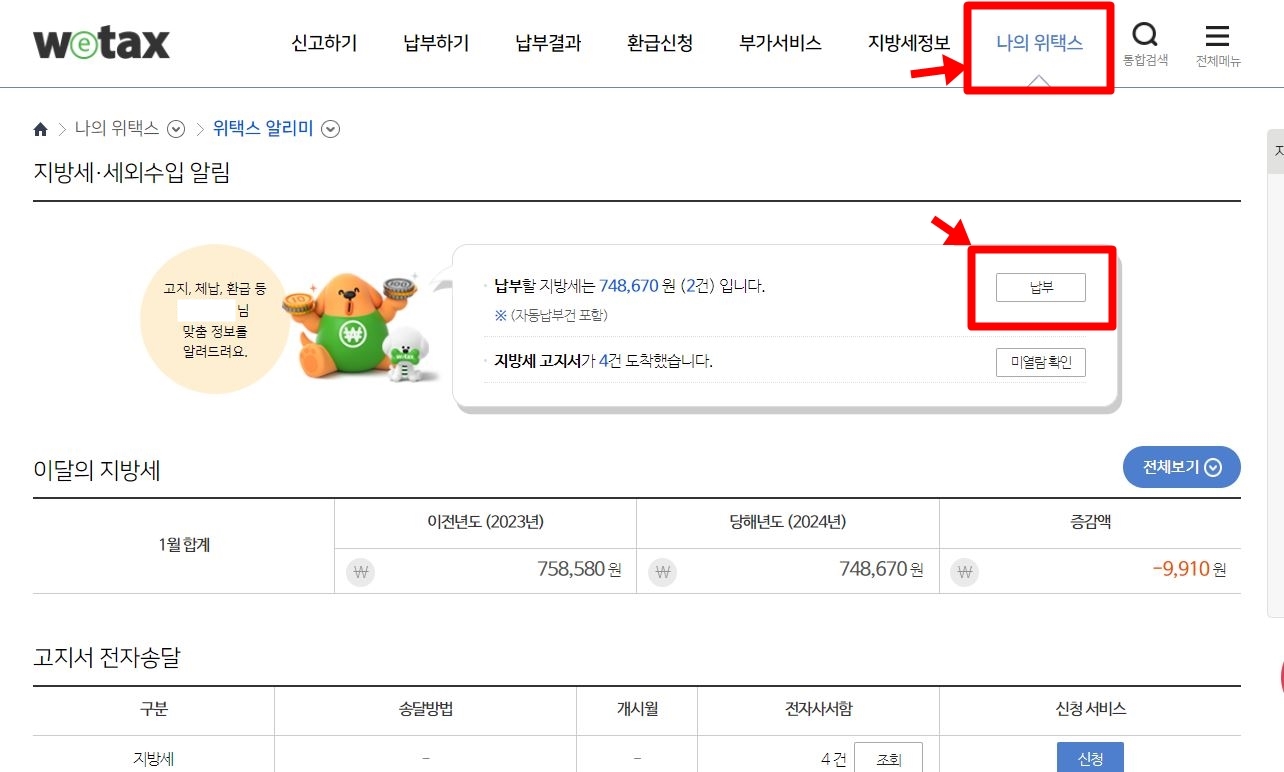The image size is (1284, 772).
Task: Open the 환급신청 menu
Action: pyautogui.click(x=660, y=43)
